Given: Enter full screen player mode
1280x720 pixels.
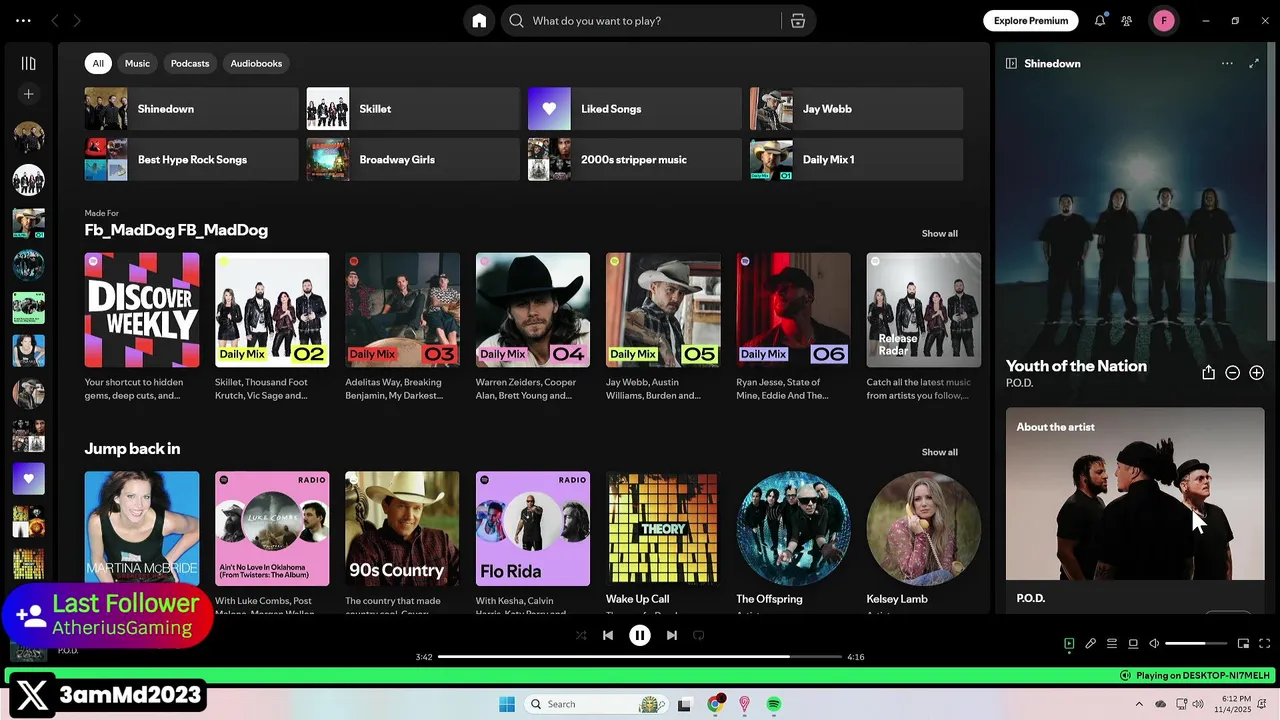Looking at the screenshot, I should [x=1264, y=644].
